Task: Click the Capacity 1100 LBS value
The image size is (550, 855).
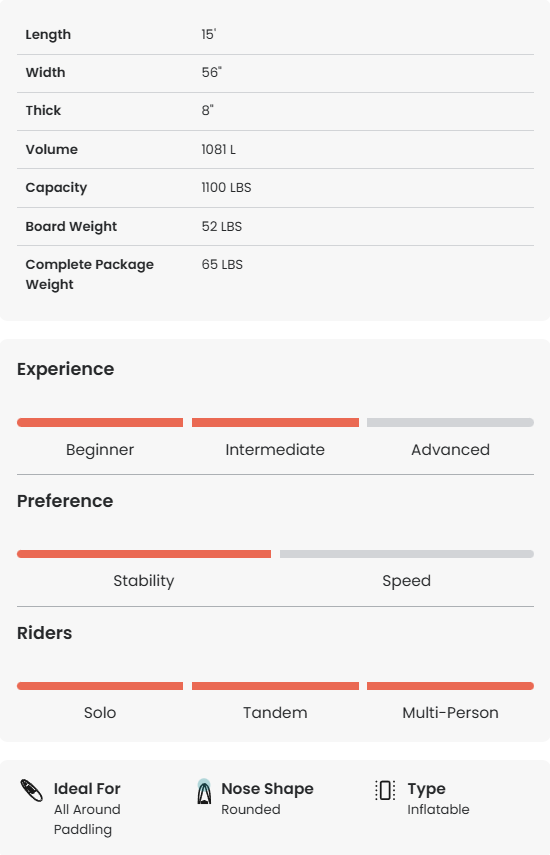Action: tap(226, 188)
